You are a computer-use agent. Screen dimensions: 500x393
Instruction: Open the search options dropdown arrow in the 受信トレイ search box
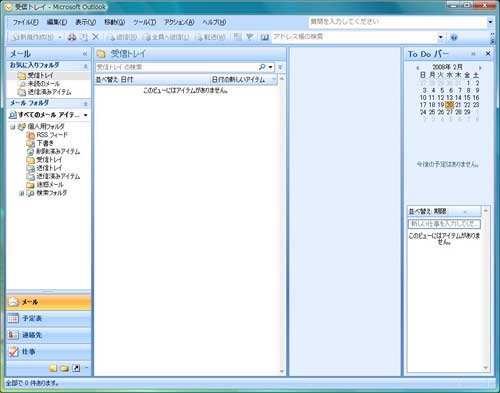pos(270,67)
